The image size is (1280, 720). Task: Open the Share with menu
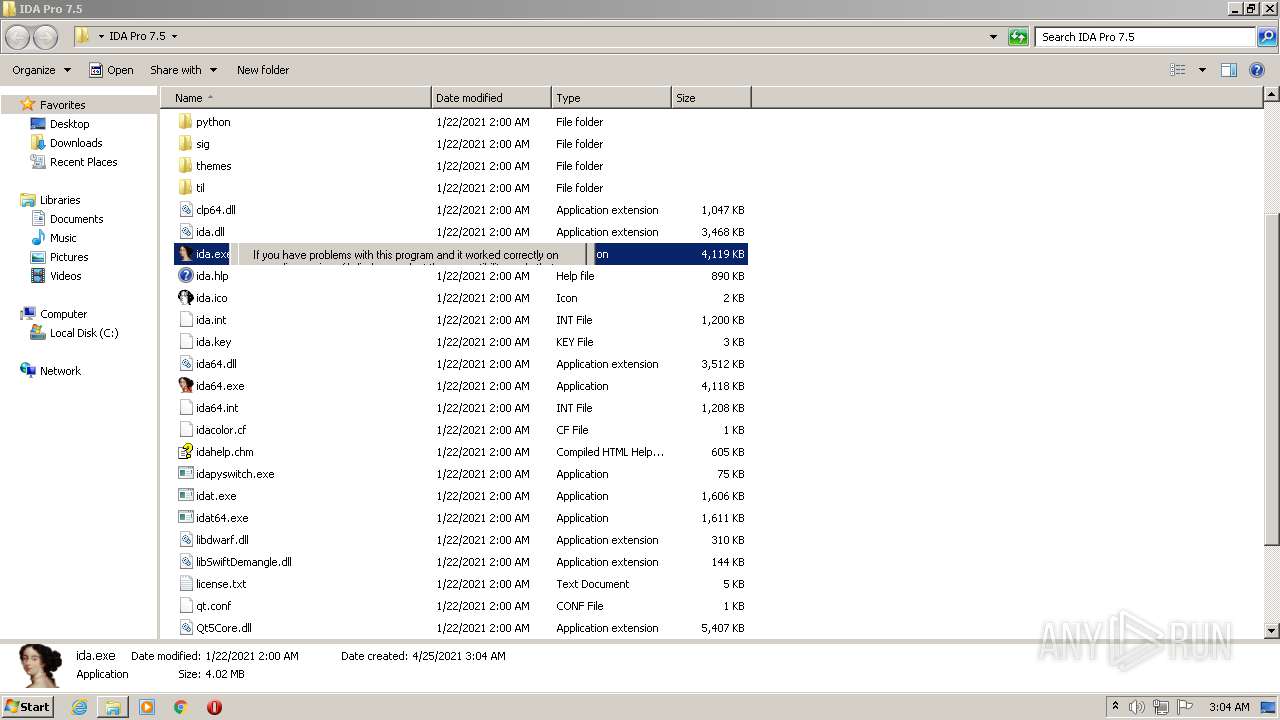click(x=183, y=70)
